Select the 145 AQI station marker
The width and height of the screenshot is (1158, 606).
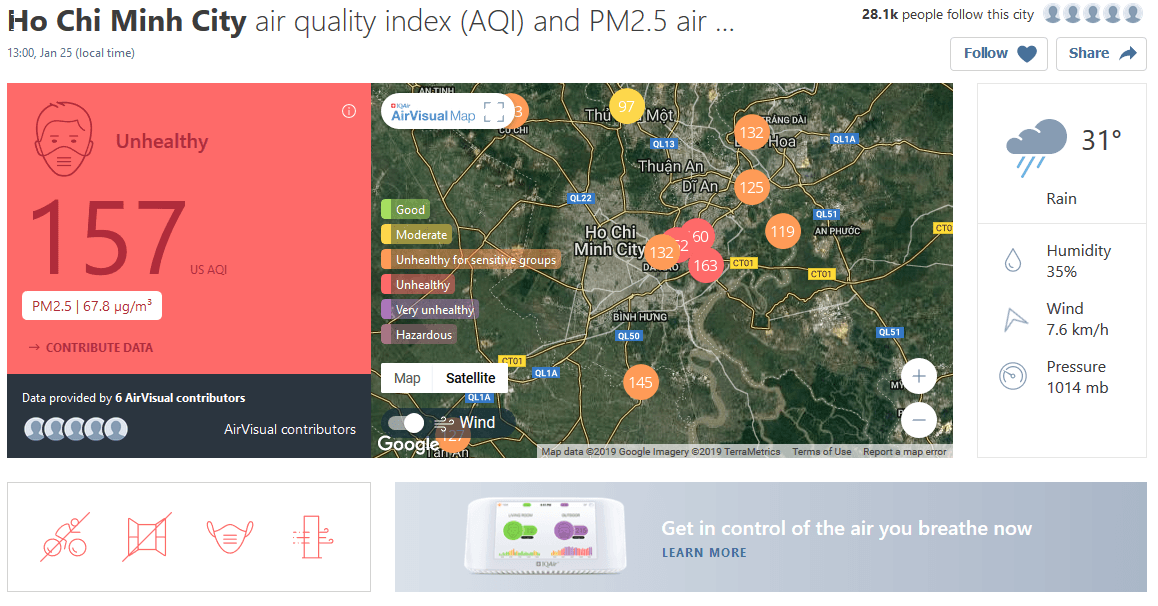(640, 382)
